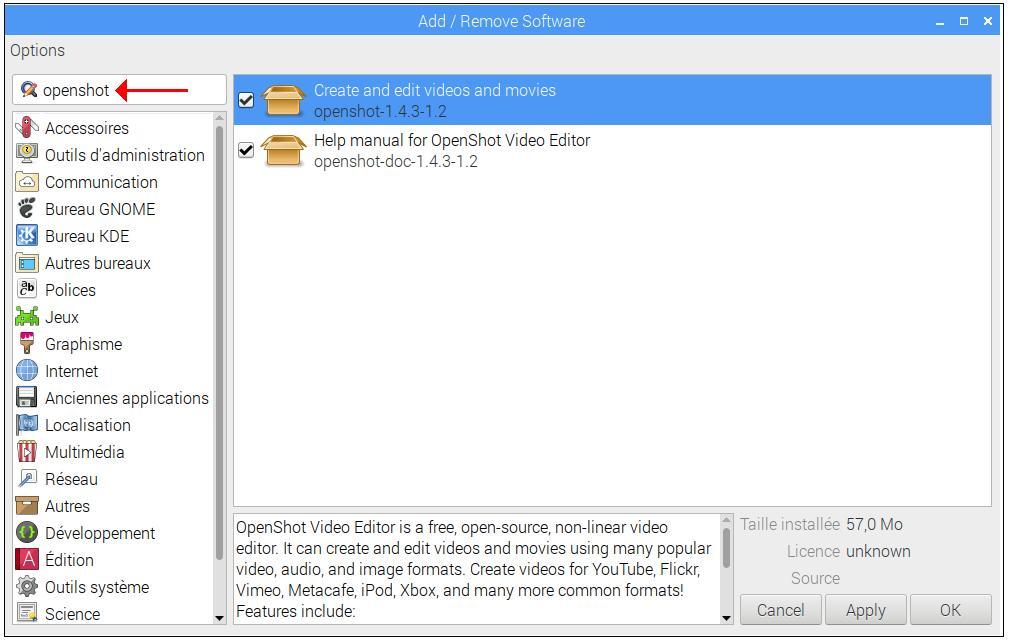Select the Réseau category label
1010x641 pixels.
point(71,479)
